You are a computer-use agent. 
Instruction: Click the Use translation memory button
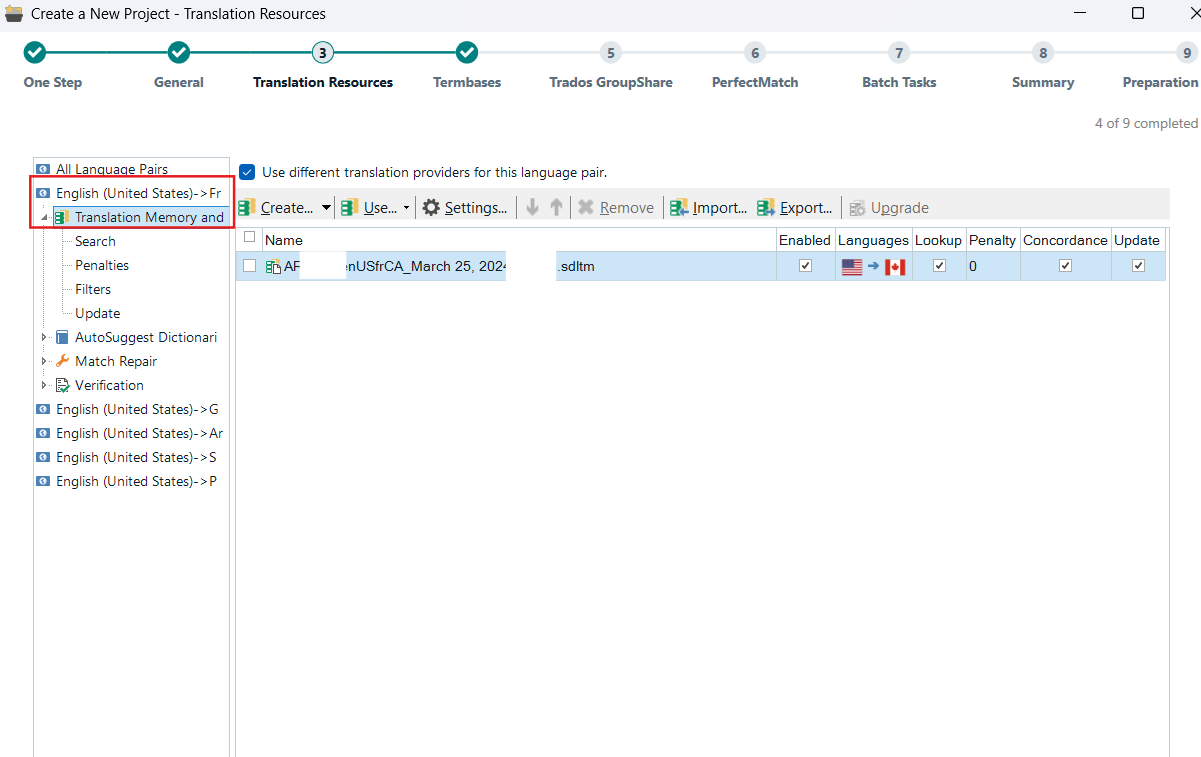click(x=369, y=207)
